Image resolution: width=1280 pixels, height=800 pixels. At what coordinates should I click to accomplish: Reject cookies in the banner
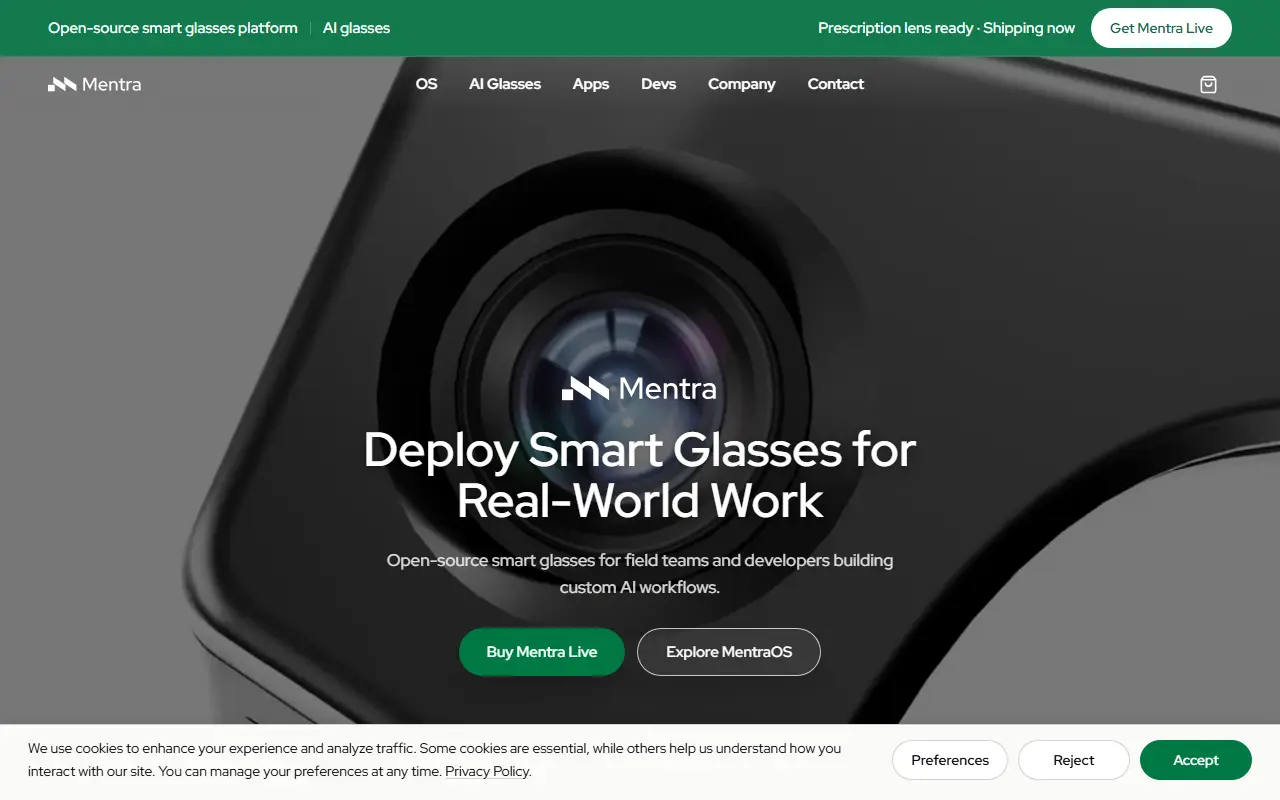1074,760
